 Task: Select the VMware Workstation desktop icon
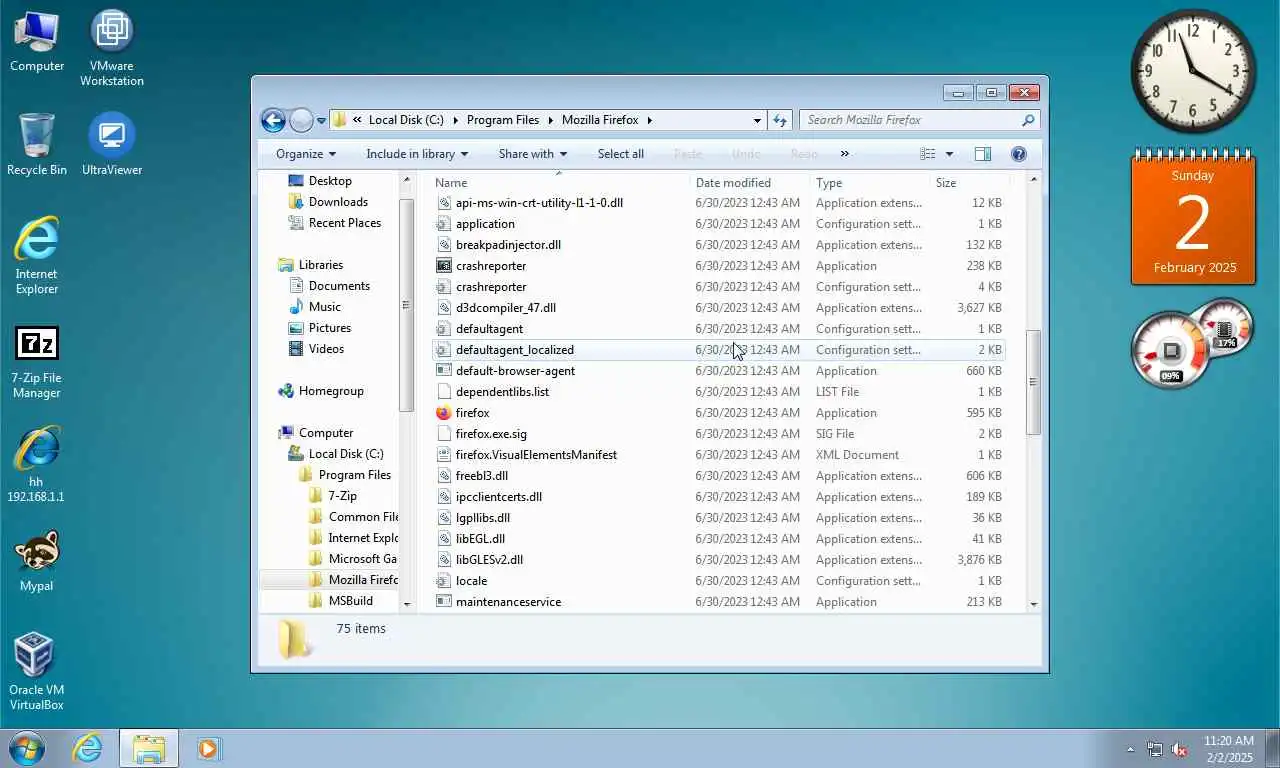(x=112, y=47)
